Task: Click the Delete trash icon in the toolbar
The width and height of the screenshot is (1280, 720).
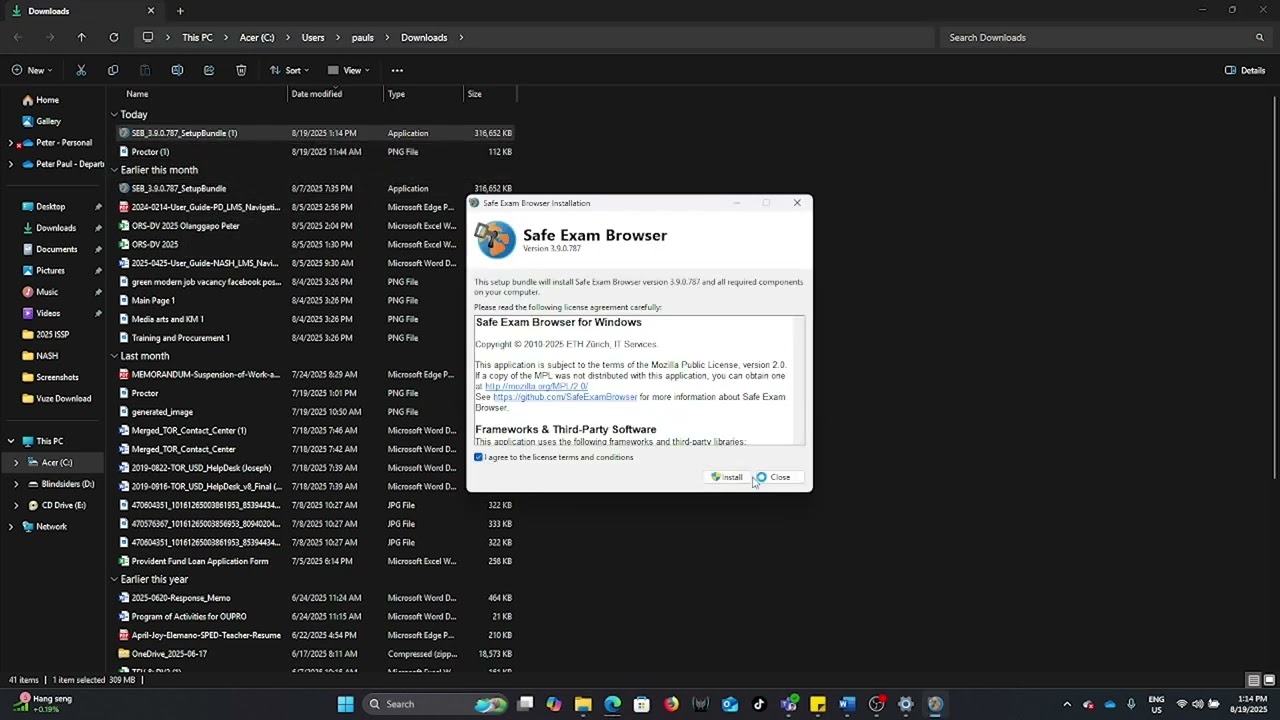Action: (241, 70)
